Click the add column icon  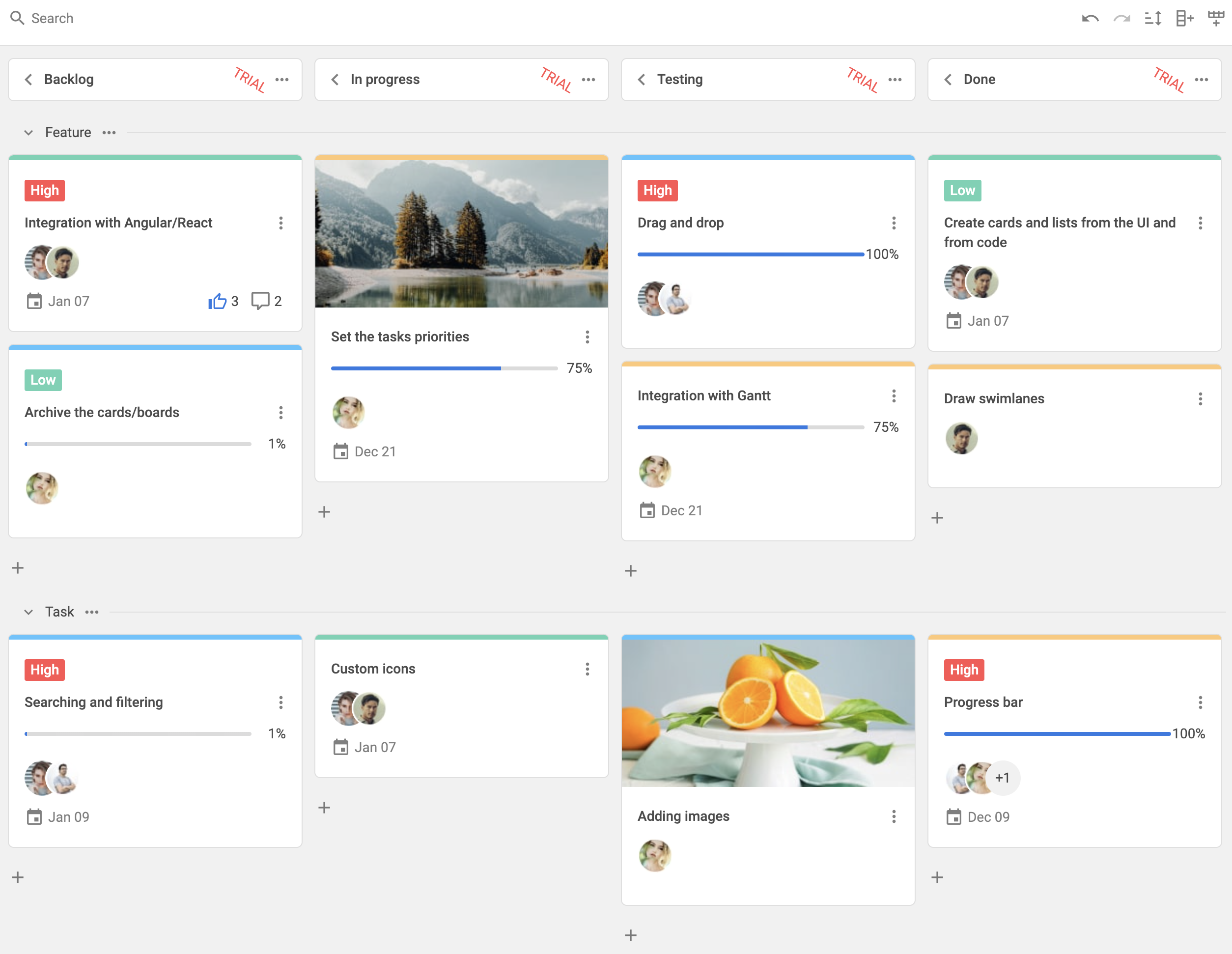click(1185, 19)
